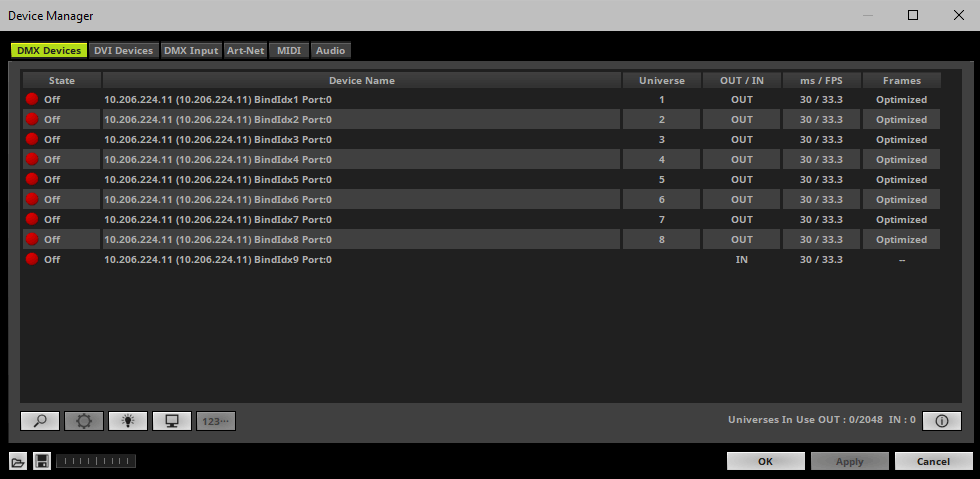Click the ms / FPS column header
The height and width of the screenshot is (479, 980).
[821, 80]
